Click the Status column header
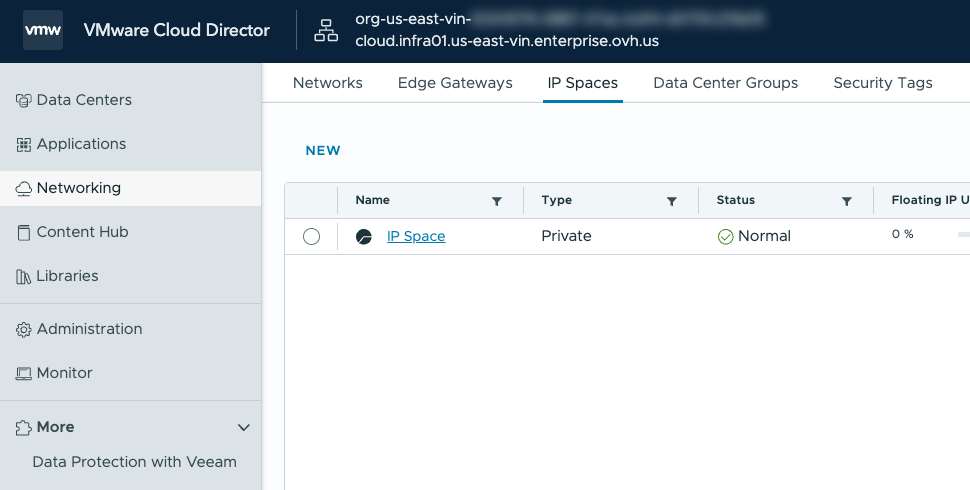This screenshot has width=970, height=490. click(x=736, y=200)
